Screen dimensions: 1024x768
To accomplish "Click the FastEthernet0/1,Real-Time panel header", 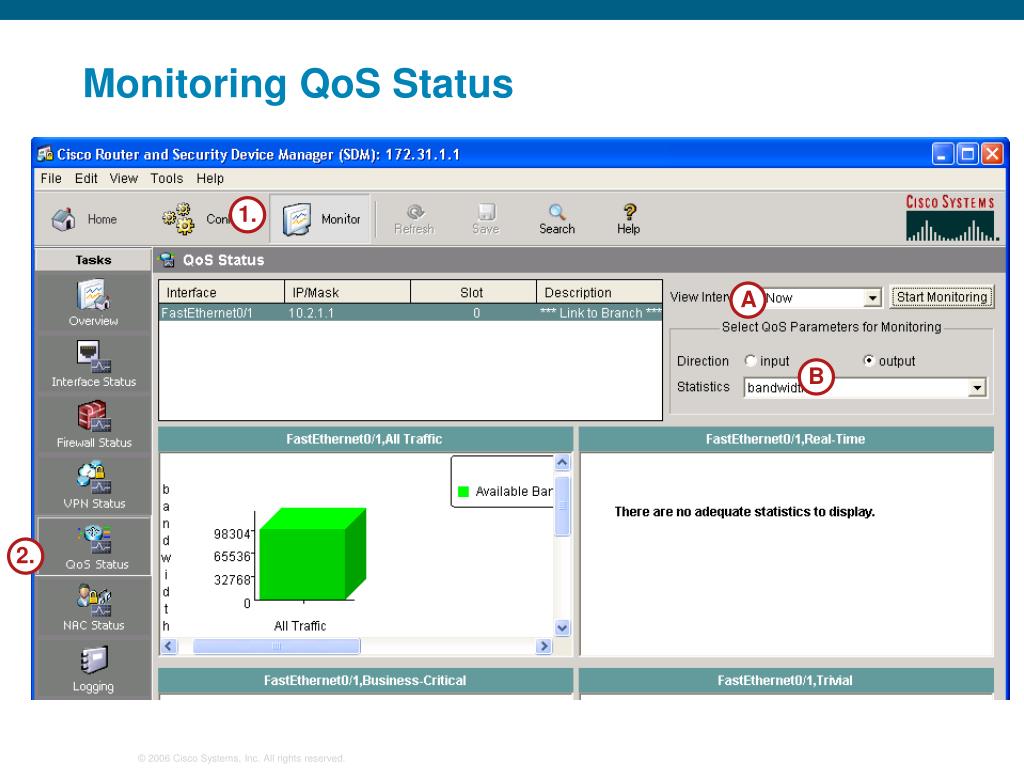I will pos(786,439).
